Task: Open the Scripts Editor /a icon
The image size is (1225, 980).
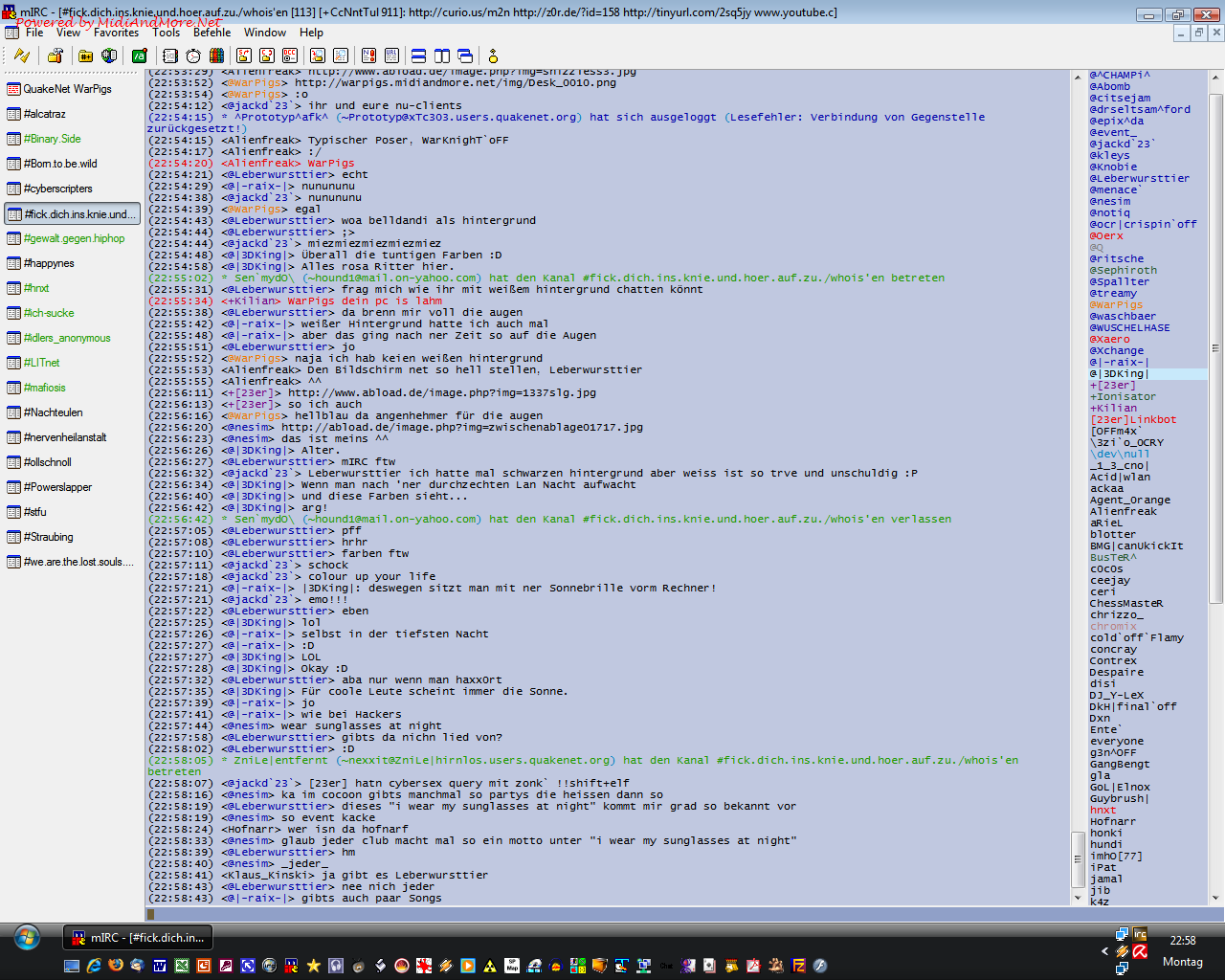Action: tap(140, 56)
